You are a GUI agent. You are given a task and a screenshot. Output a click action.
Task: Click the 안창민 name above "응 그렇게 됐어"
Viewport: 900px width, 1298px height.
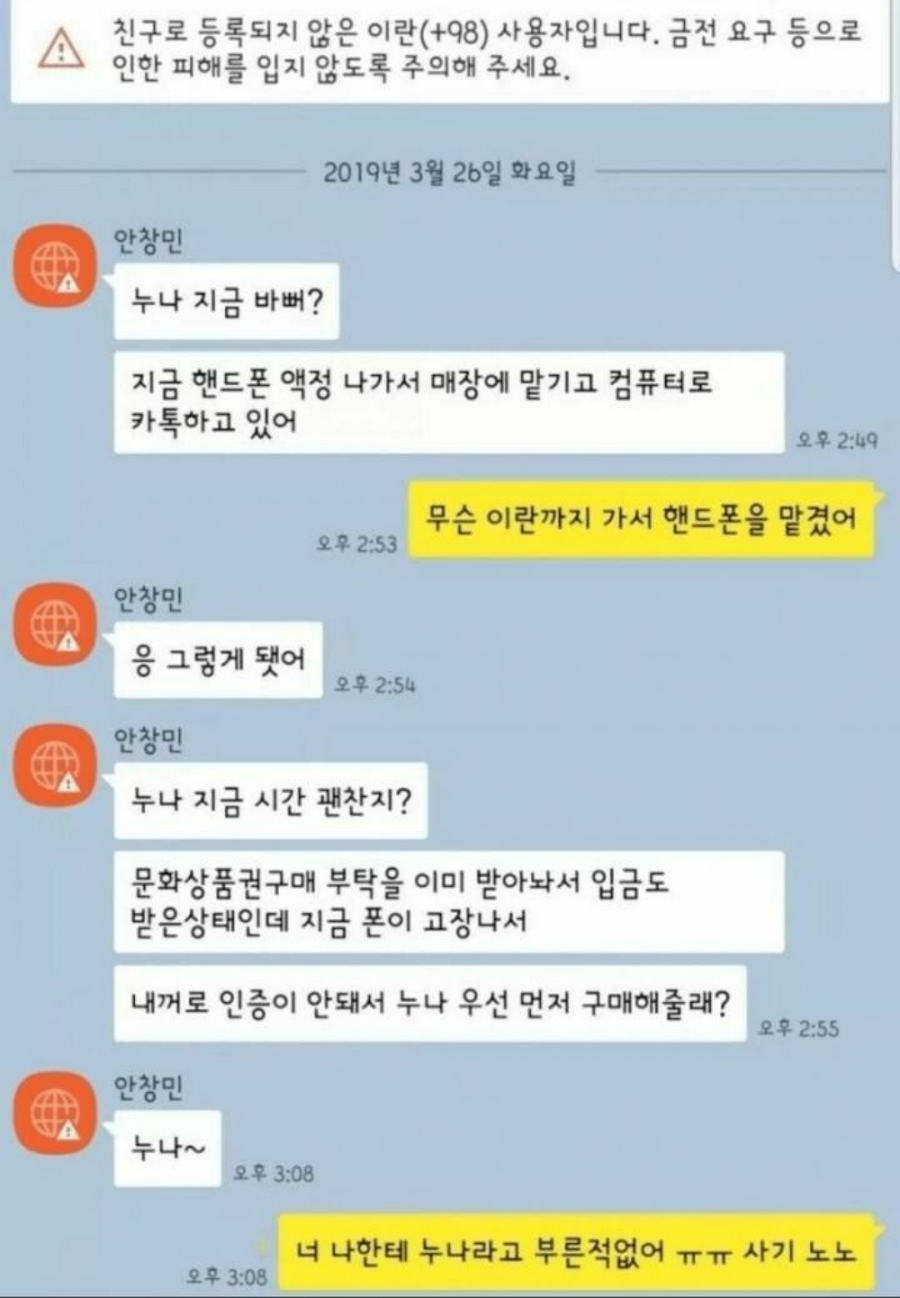149,600
